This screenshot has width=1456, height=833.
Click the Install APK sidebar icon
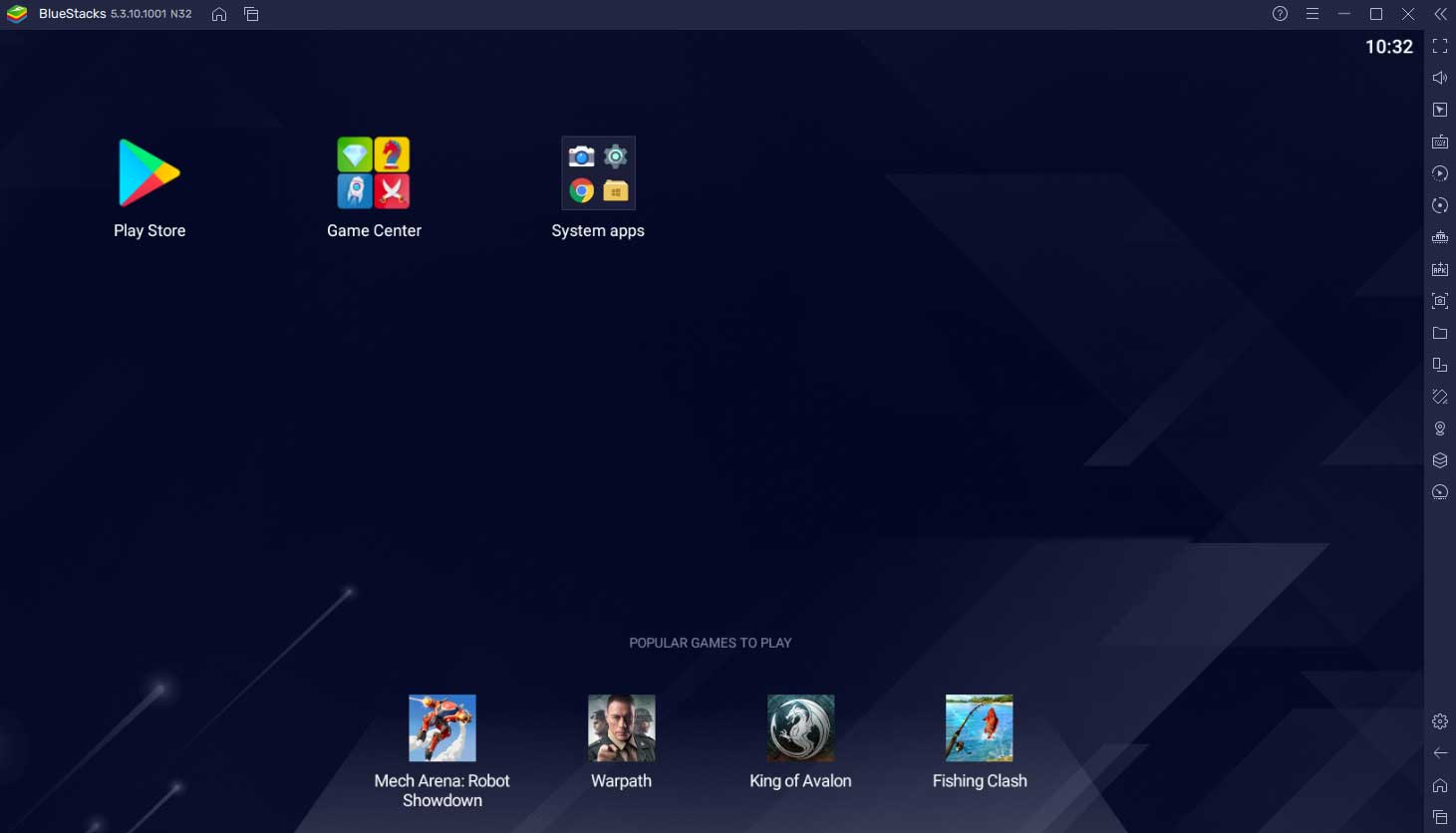click(x=1440, y=269)
